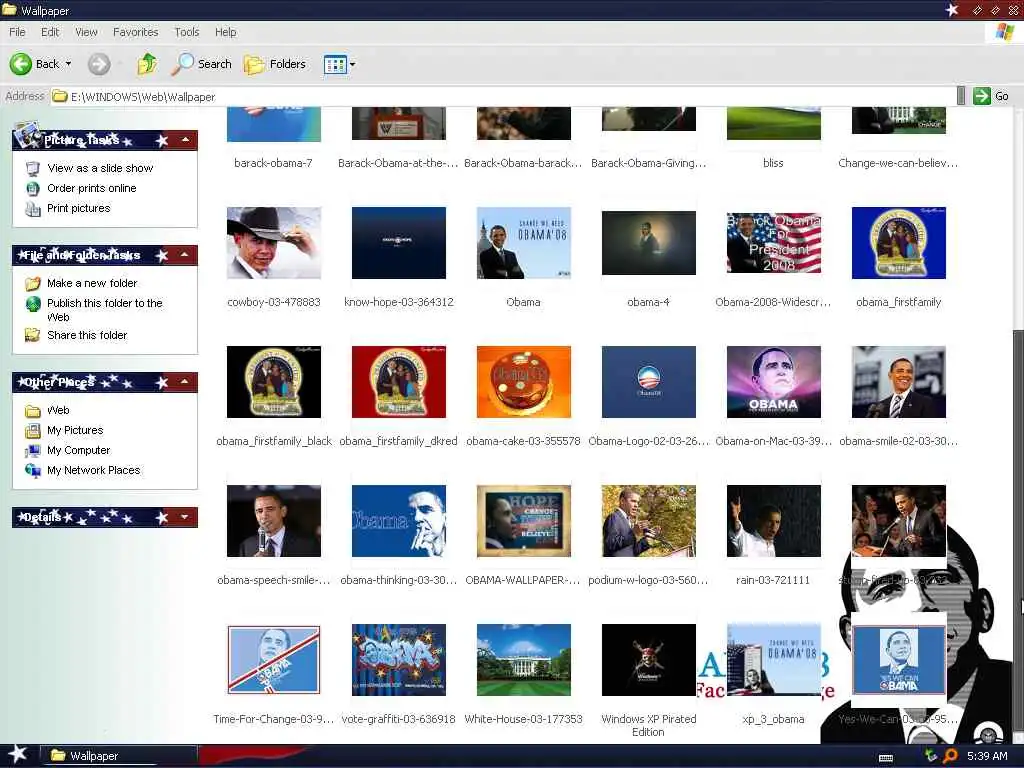
Task: Click Share this folder link
Action: click(87, 335)
